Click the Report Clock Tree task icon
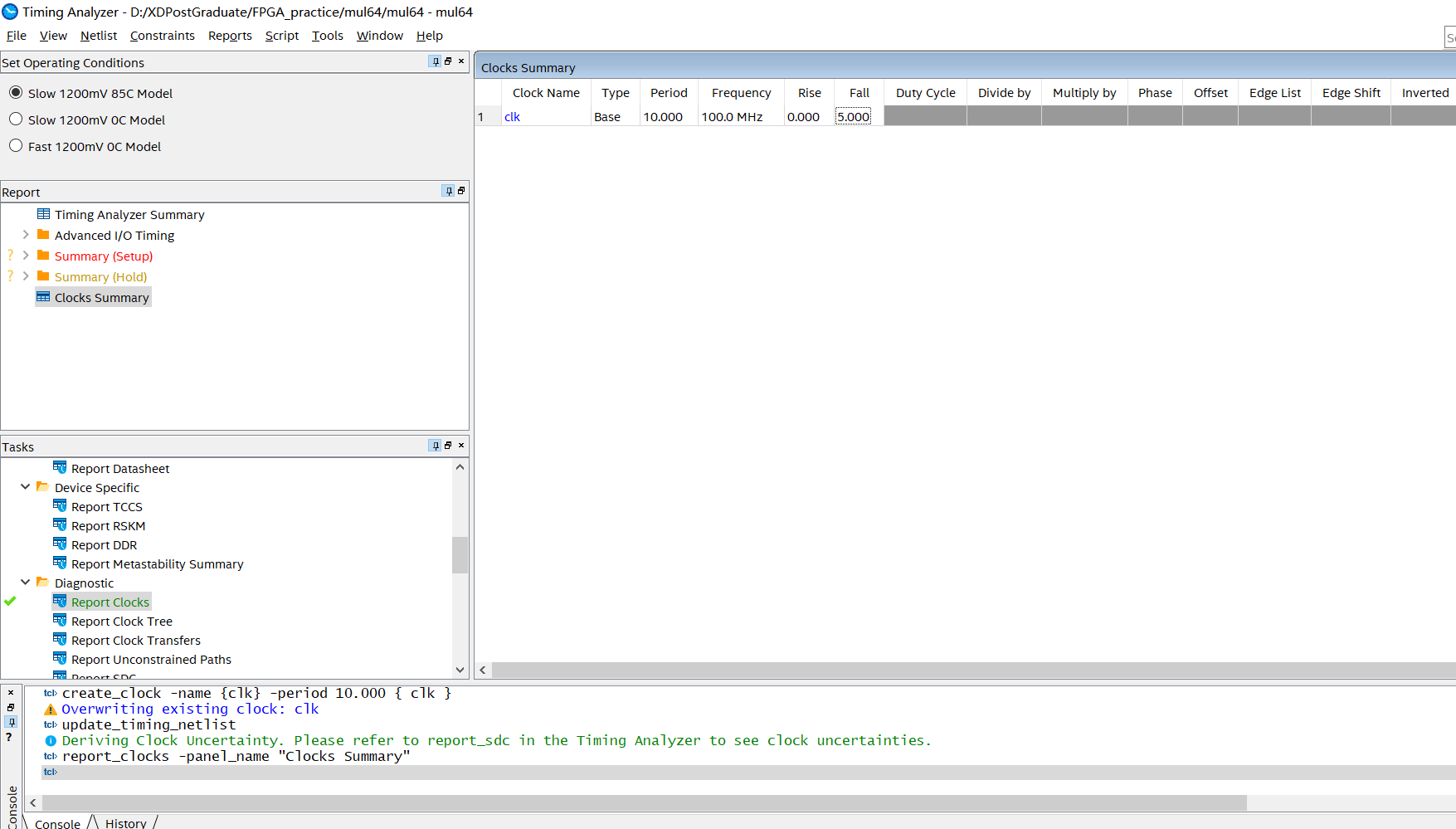 pos(60,621)
